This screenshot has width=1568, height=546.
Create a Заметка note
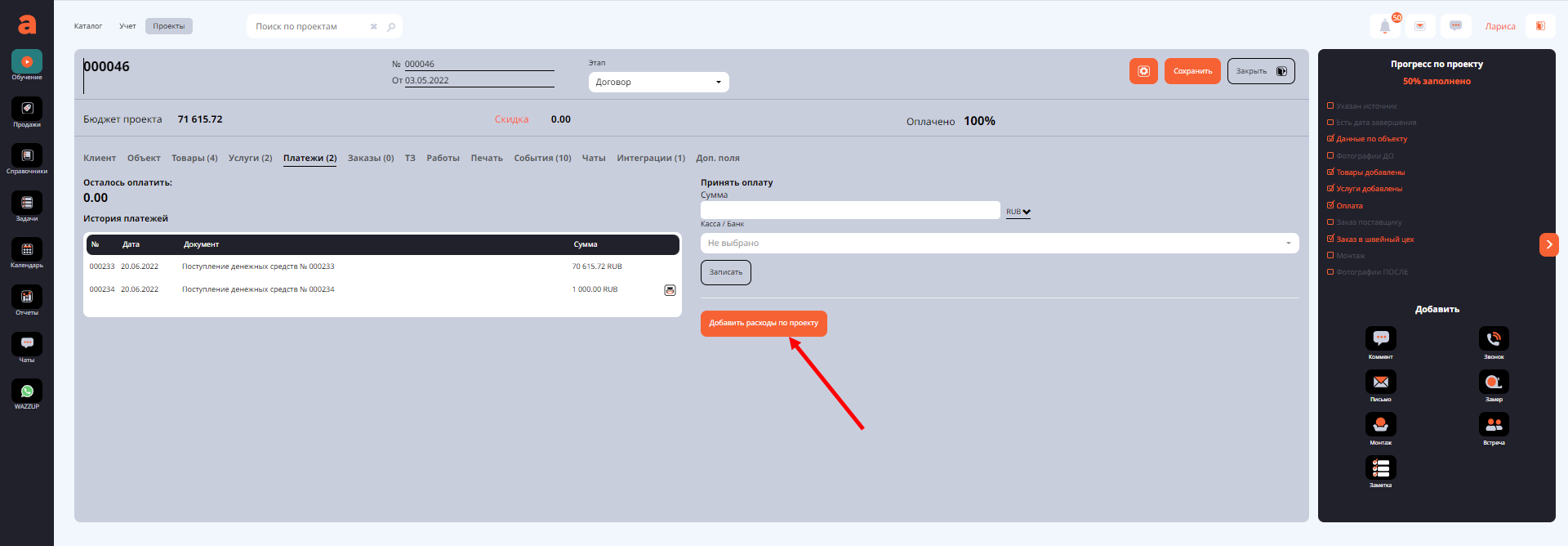pos(1380,468)
